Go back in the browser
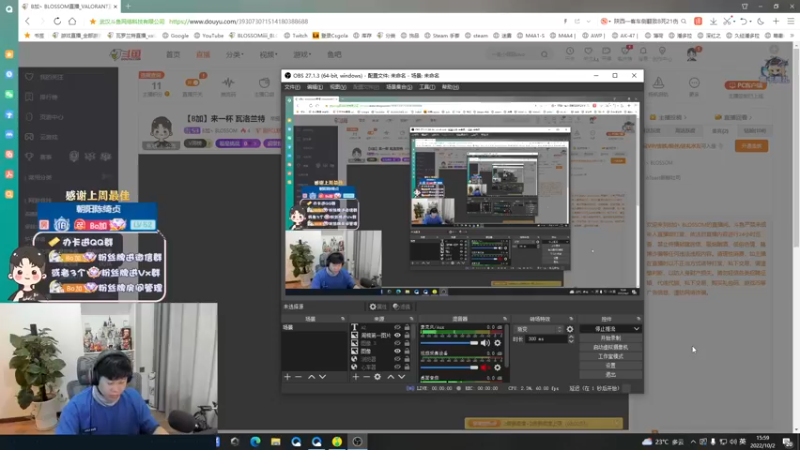800x450 pixels. click(x=28, y=21)
